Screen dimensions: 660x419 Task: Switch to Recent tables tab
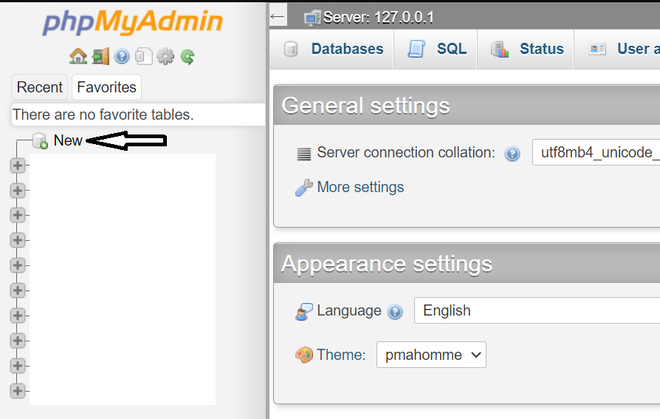pyautogui.click(x=39, y=87)
